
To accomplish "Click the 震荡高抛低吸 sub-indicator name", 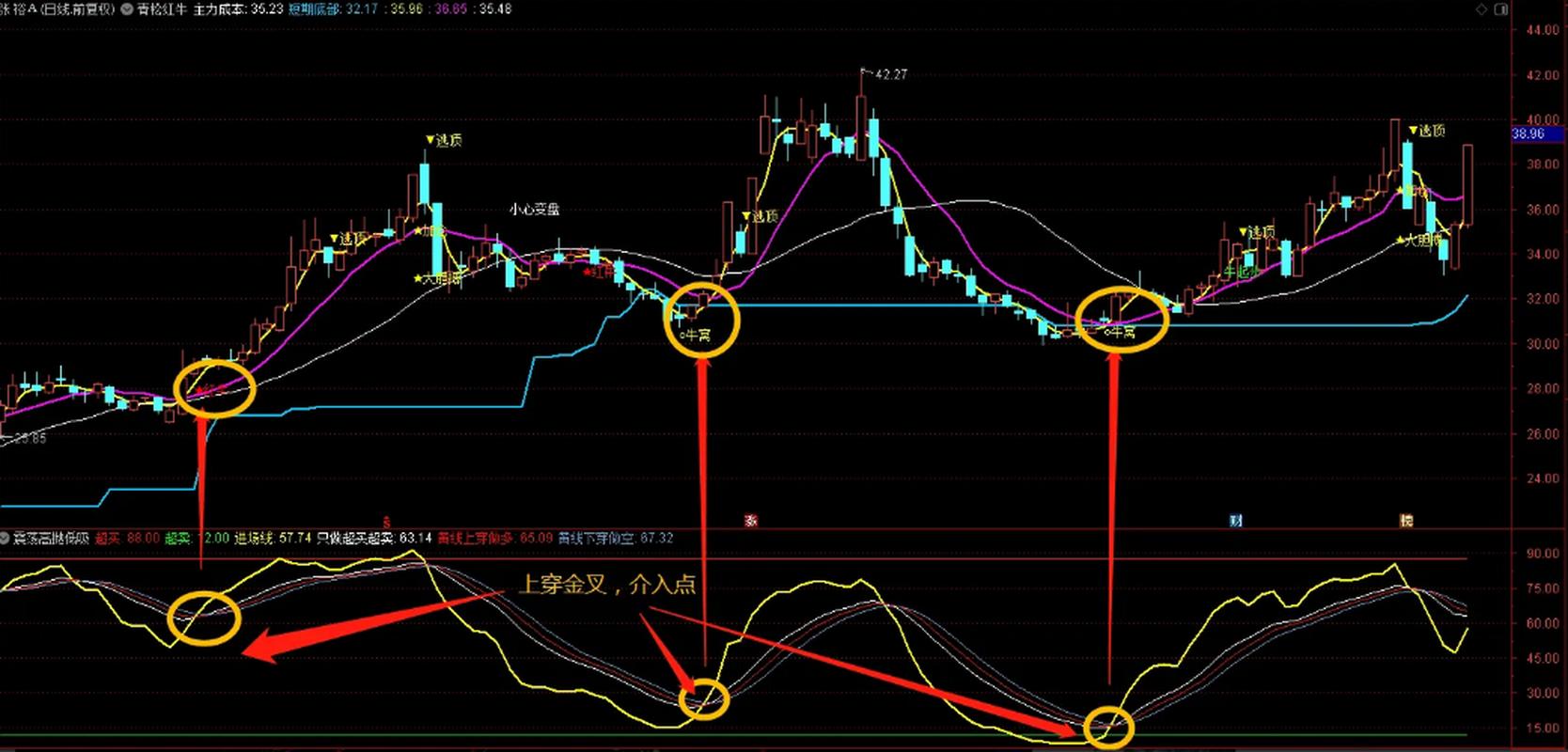I will pyautogui.click(x=50, y=539).
